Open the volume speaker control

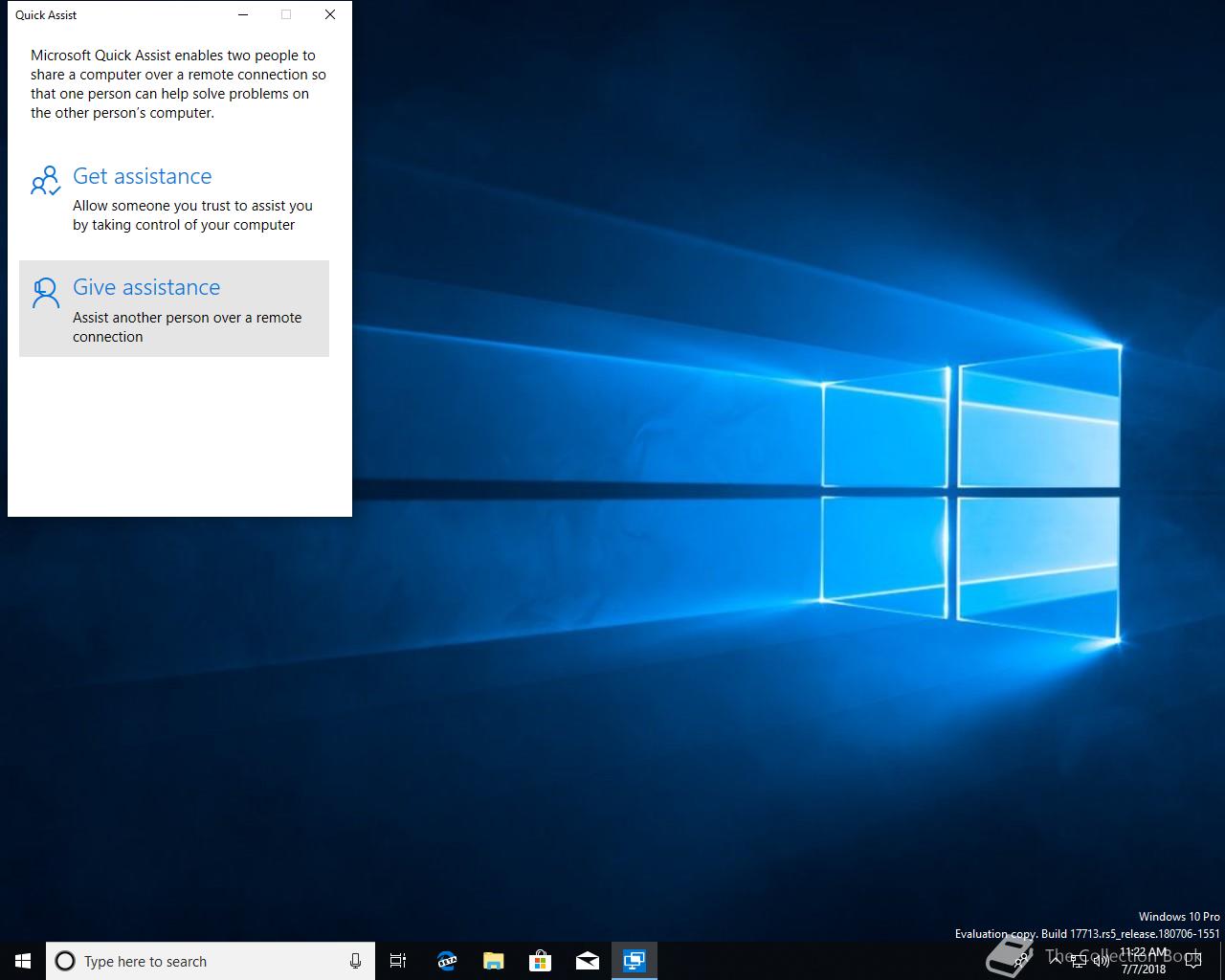click(x=1102, y=961)
